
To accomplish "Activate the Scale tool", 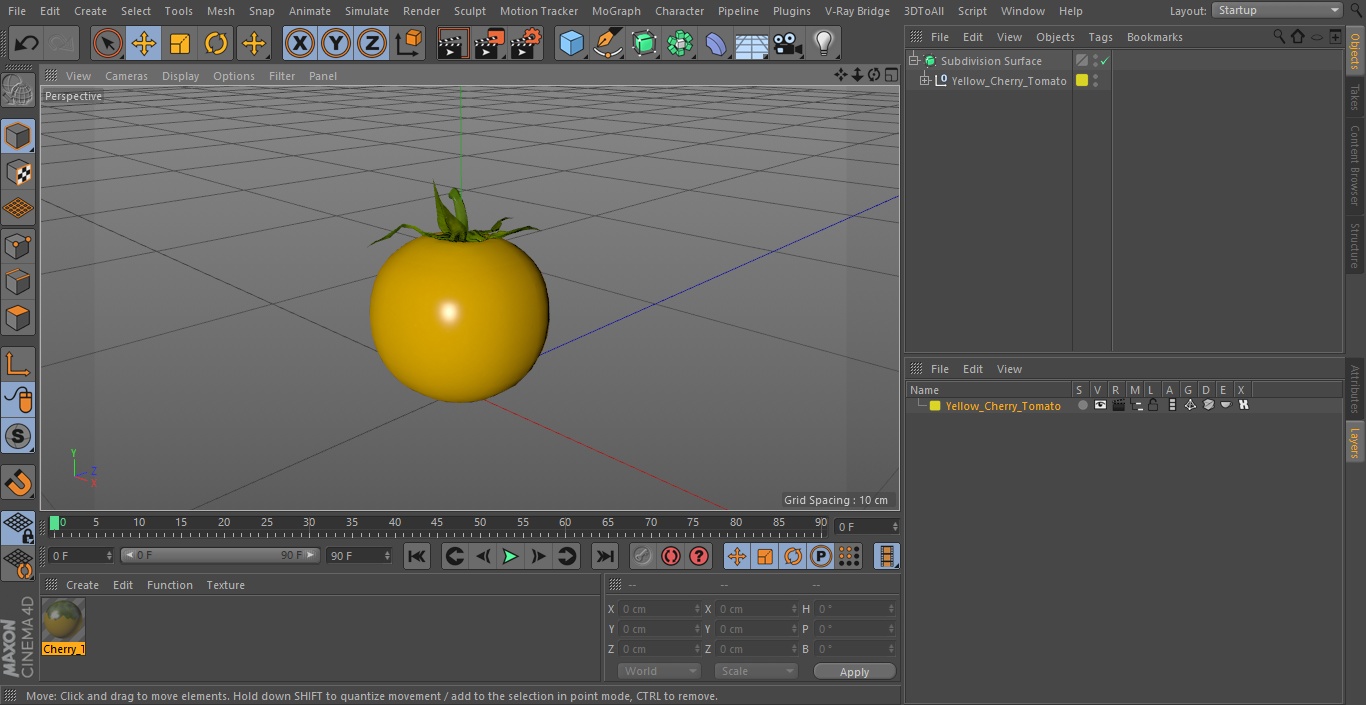I will pos(180,44).
